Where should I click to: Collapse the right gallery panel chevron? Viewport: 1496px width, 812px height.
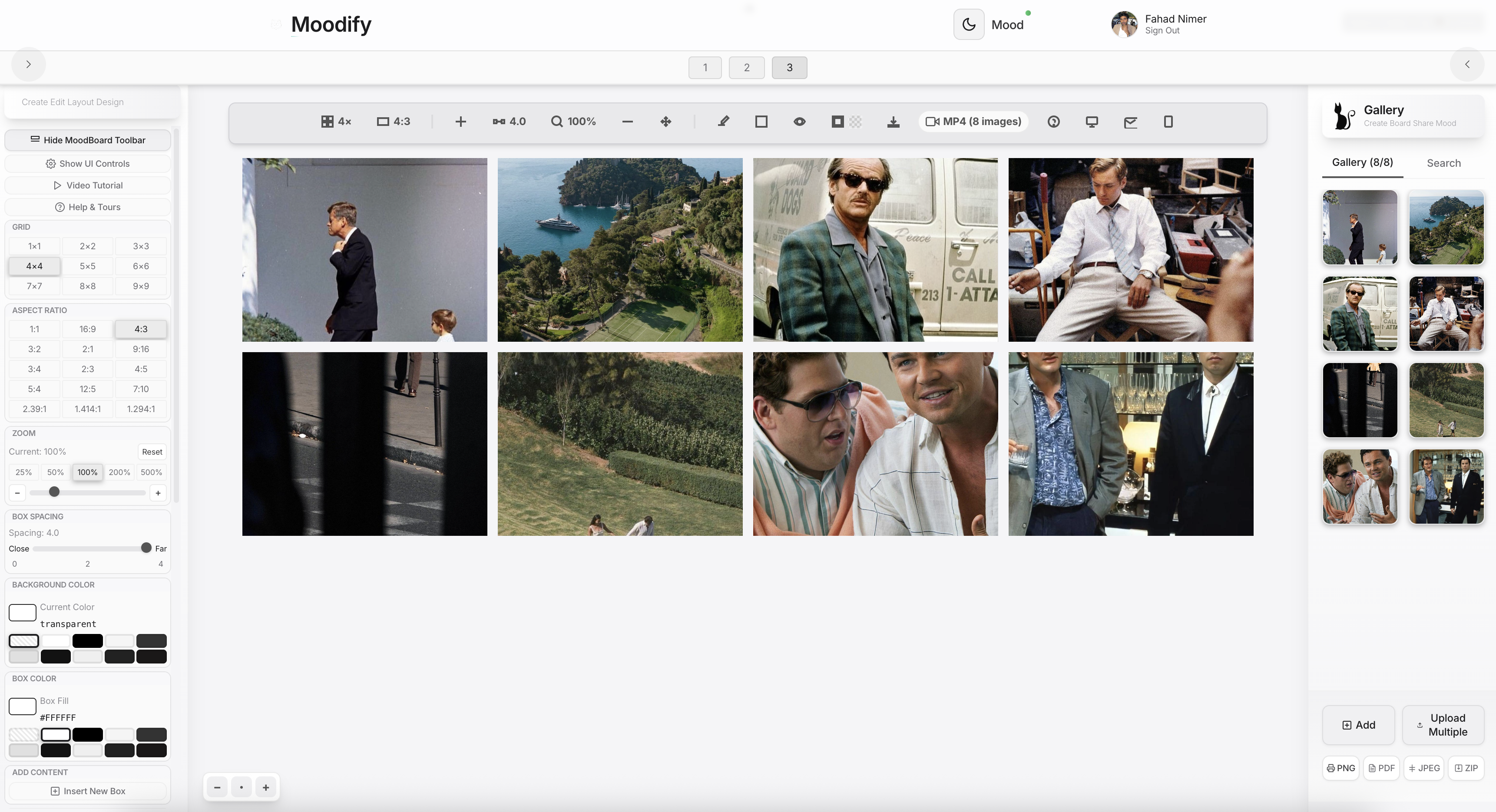[1467, 64]
